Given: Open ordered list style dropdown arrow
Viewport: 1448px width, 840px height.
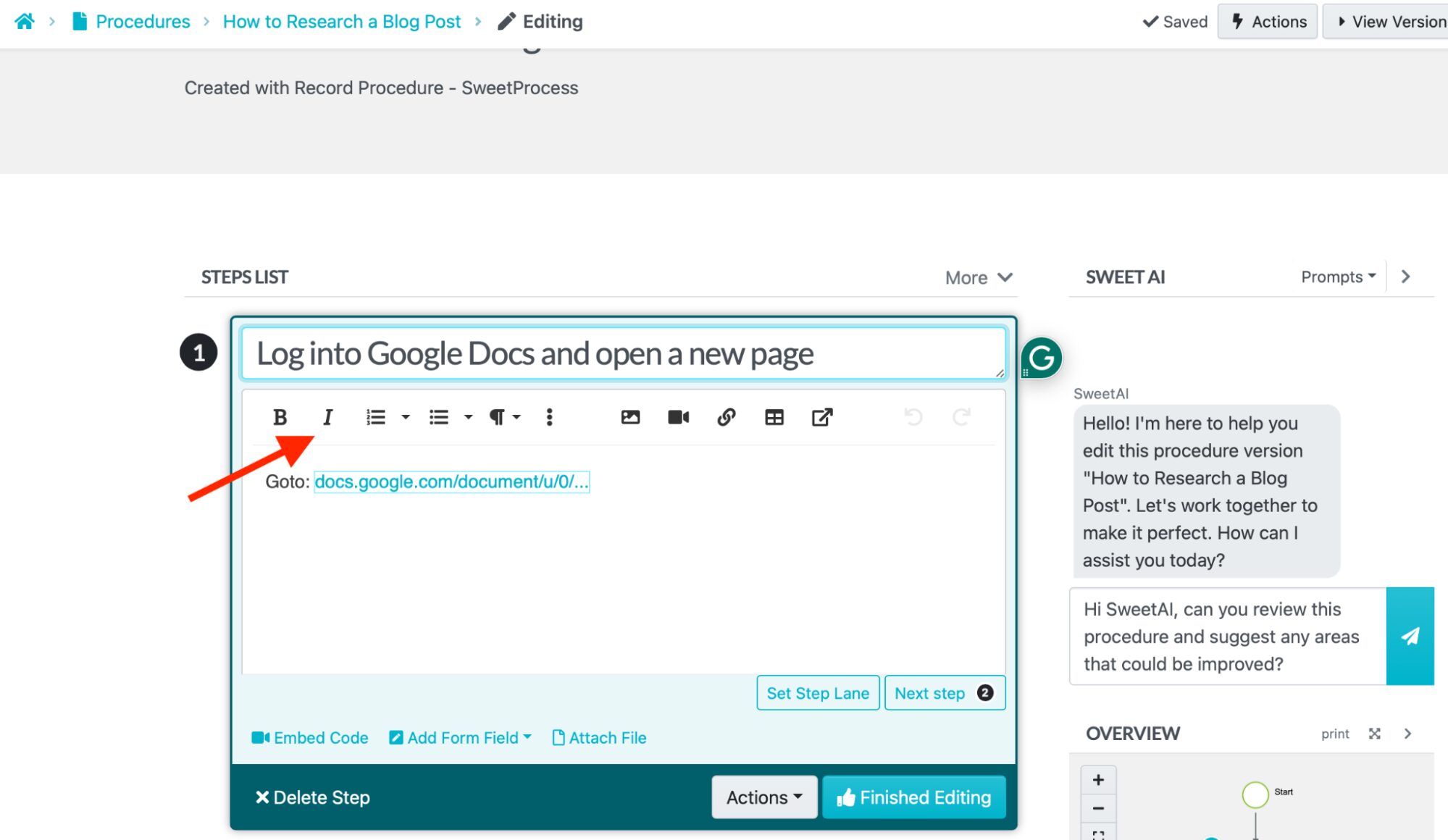Looking at the screenshot, I should click(x=406, y=417).
